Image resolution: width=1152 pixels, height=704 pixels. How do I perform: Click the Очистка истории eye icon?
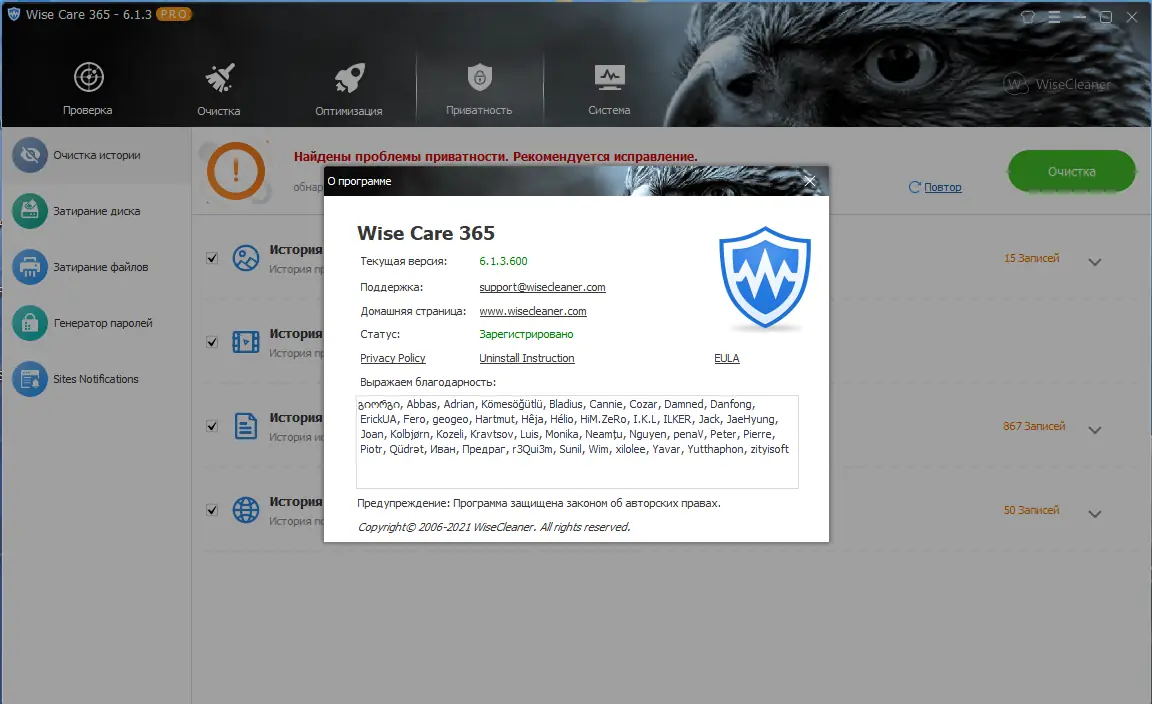pos(30,155)
